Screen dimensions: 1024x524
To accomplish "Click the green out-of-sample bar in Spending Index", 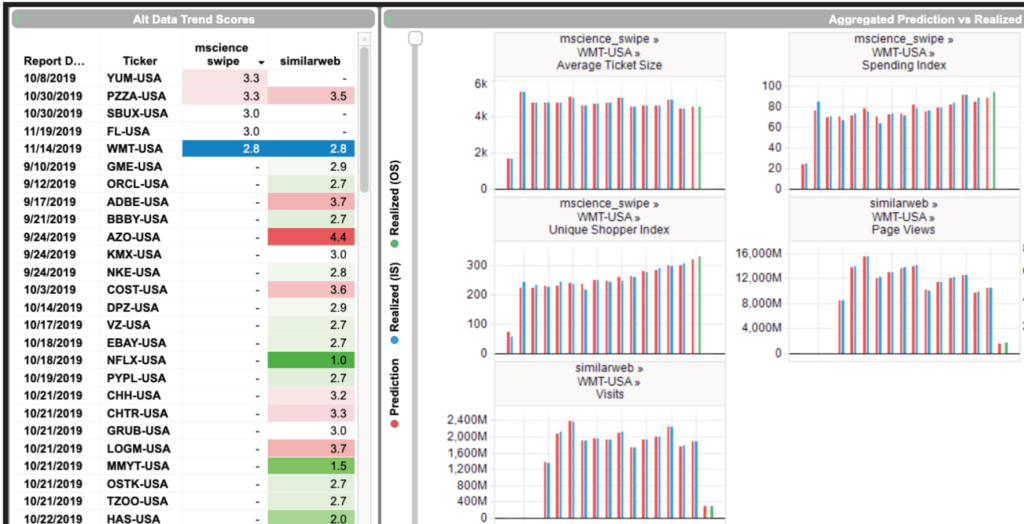I will (994, 140).
